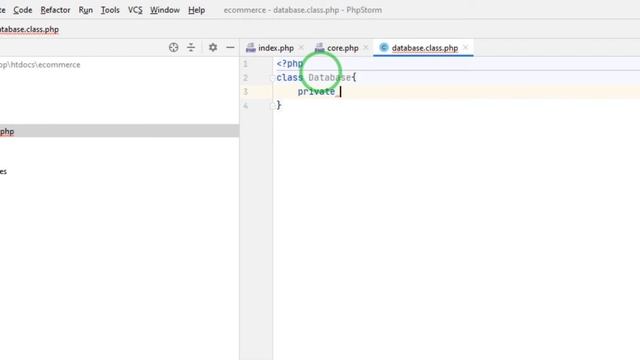Click the htdocs\ecommerce project root path
The width and height of the screenshot is (640, 360).
coord(40,65)
